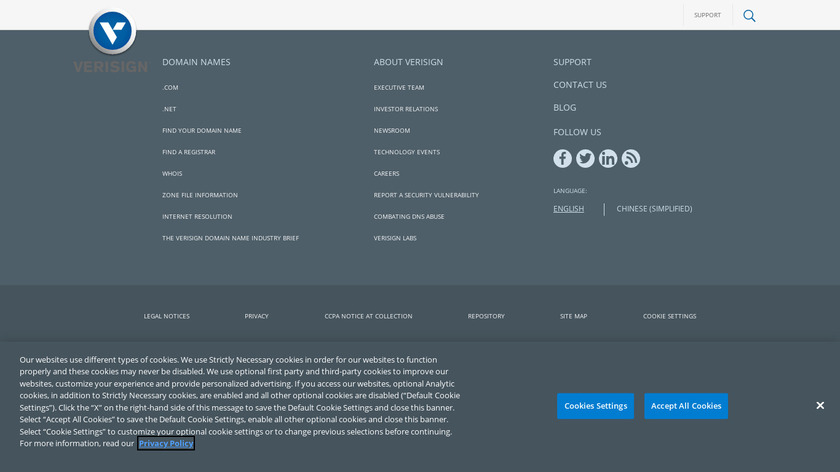
Task: Open the DOMAIN NAMES footer heading
Action: pyautogui.click(x=196, y=62)
